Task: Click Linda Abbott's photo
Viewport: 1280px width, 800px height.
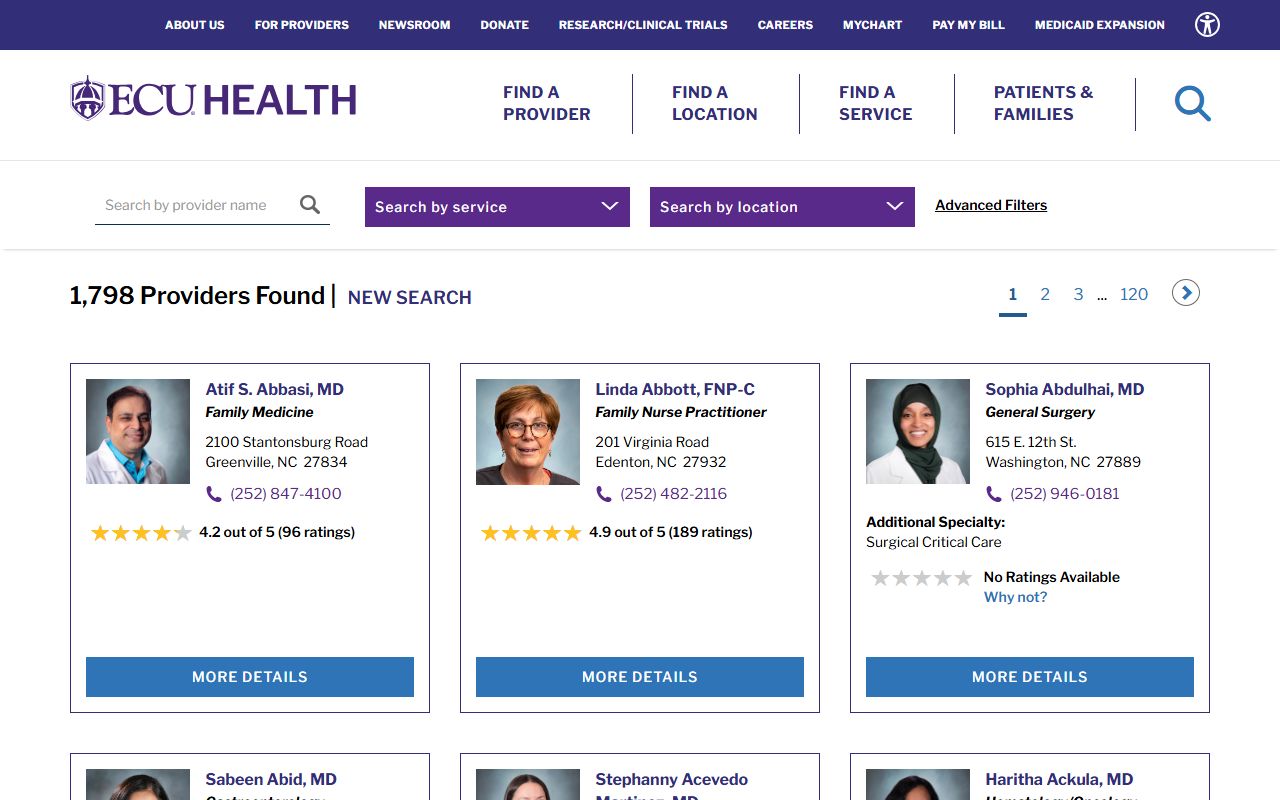Action: click(528, 432)
